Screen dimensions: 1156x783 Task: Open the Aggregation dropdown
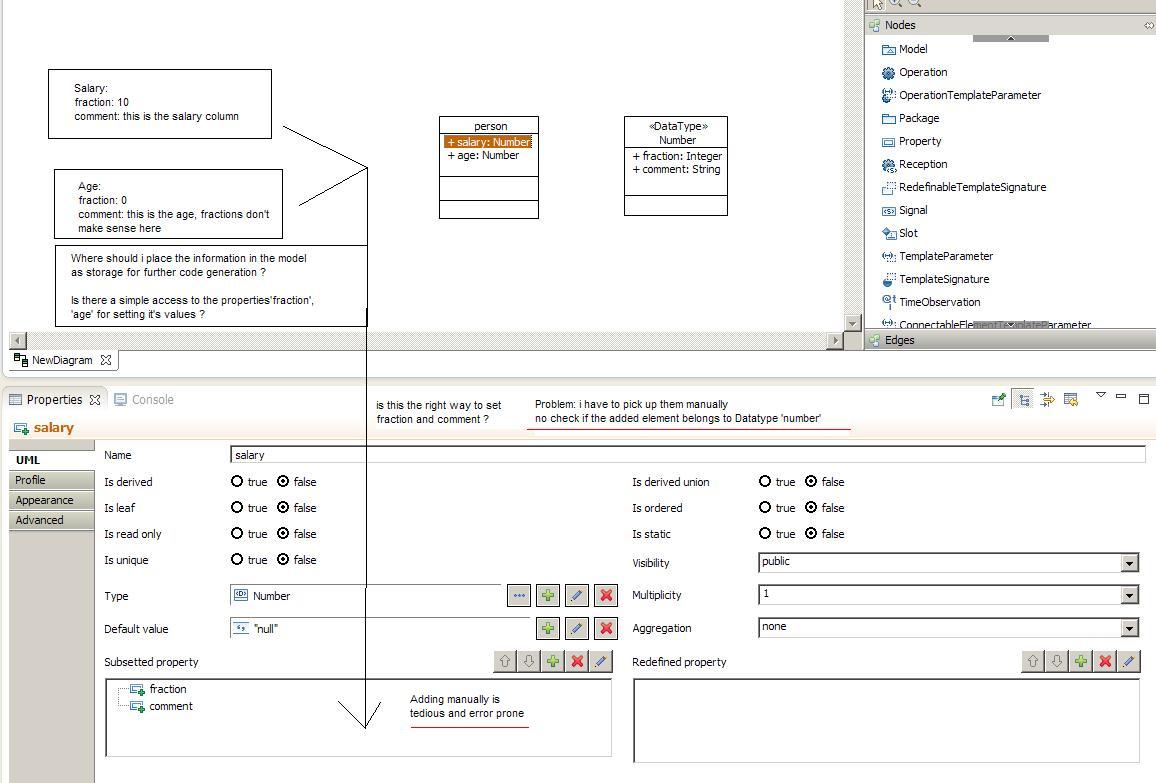click(x=1129, y=628)
